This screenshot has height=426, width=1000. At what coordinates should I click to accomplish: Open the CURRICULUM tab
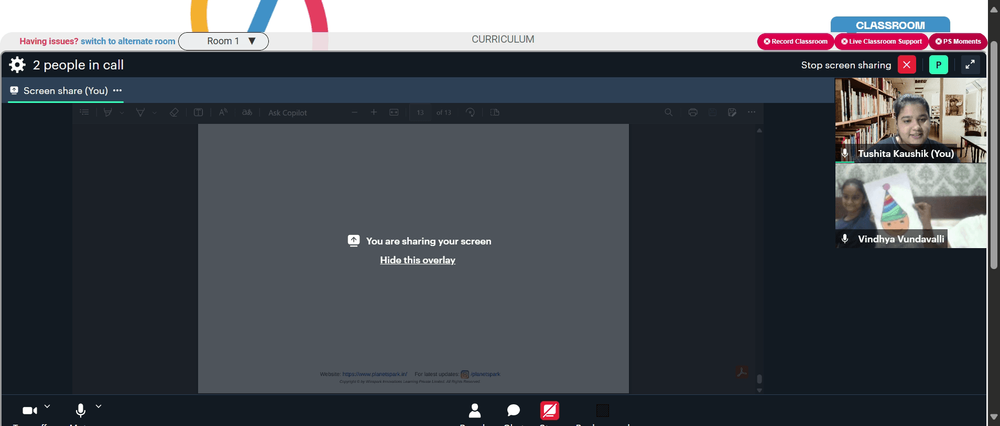pyautogui.click(x=503, y=40)
